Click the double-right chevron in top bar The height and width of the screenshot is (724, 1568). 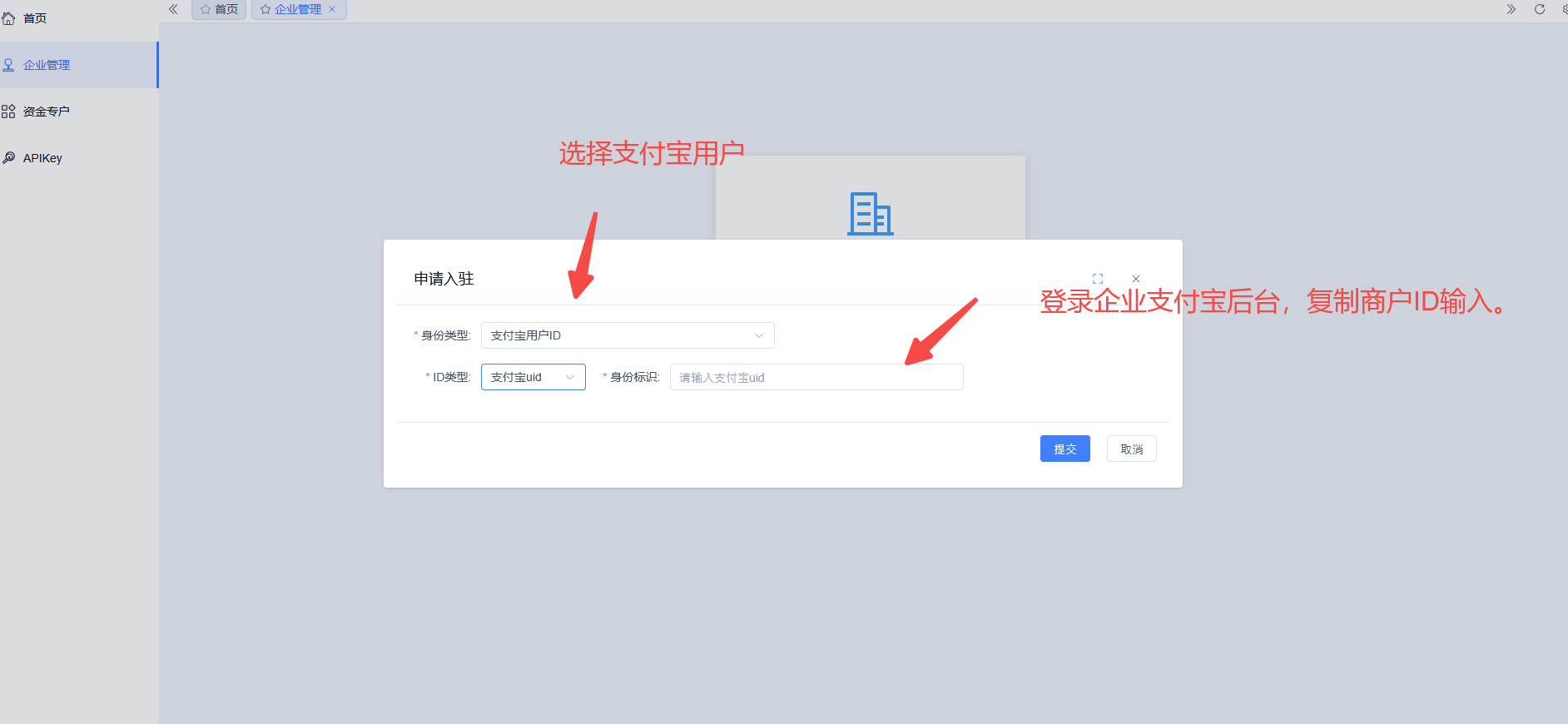click(x=1511, y=9)
